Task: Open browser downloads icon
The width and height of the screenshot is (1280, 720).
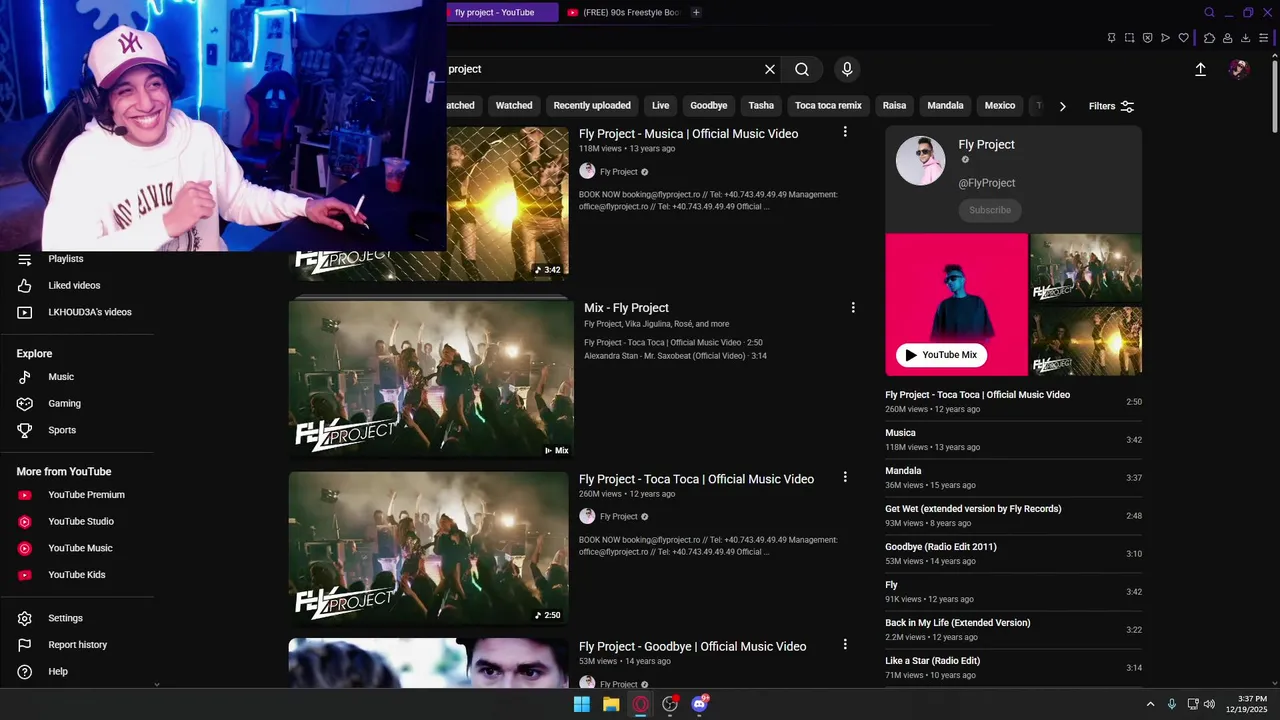Action: coord(1246,38)
